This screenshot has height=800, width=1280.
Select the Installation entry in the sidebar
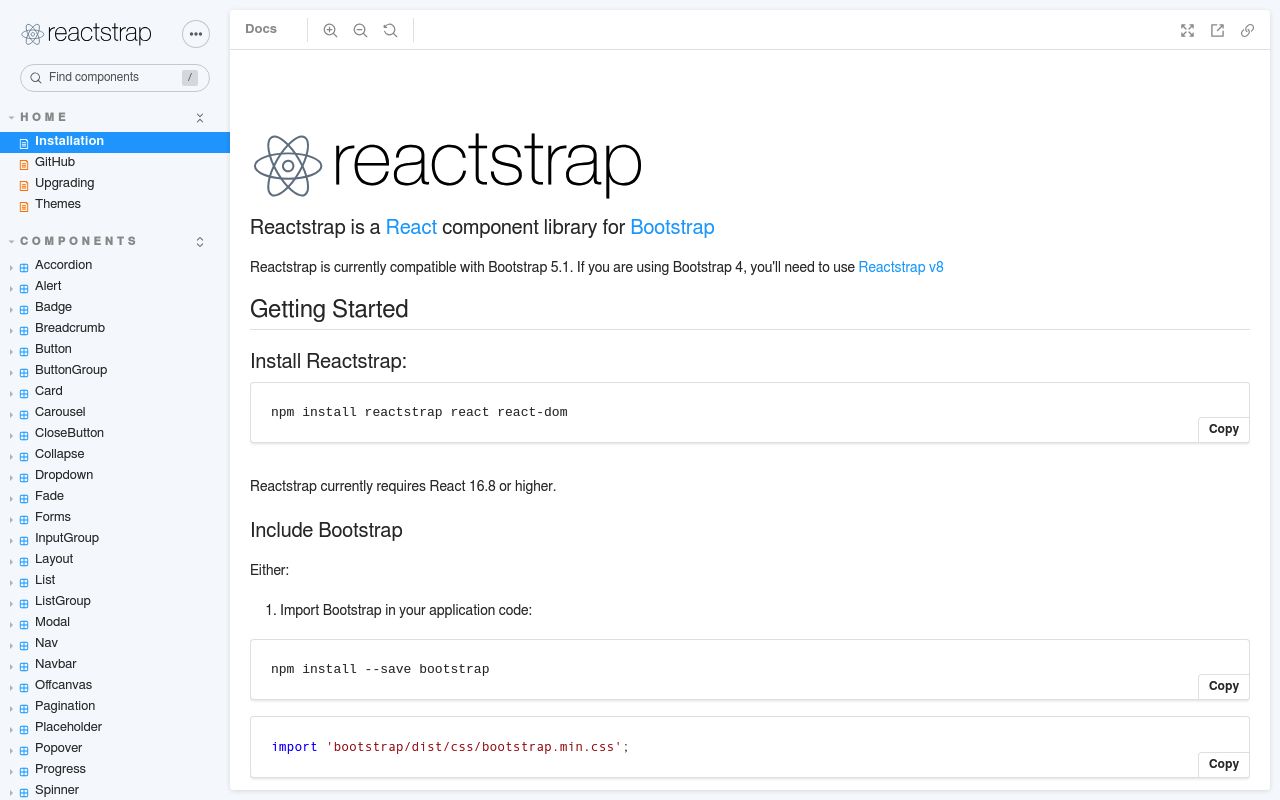[x=69, y=141]
